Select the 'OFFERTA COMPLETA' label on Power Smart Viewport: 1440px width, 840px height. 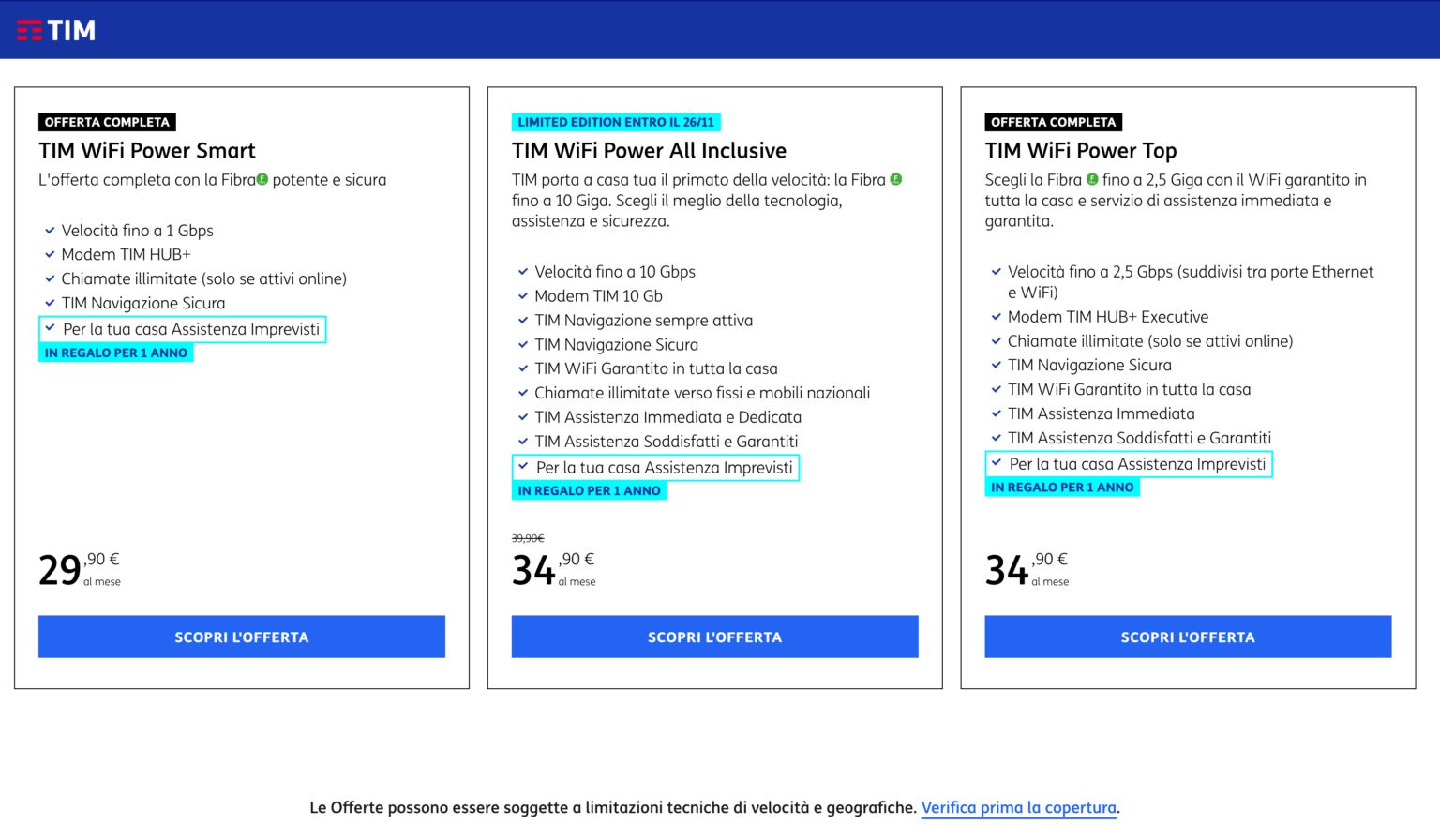(x=107, y=121)
